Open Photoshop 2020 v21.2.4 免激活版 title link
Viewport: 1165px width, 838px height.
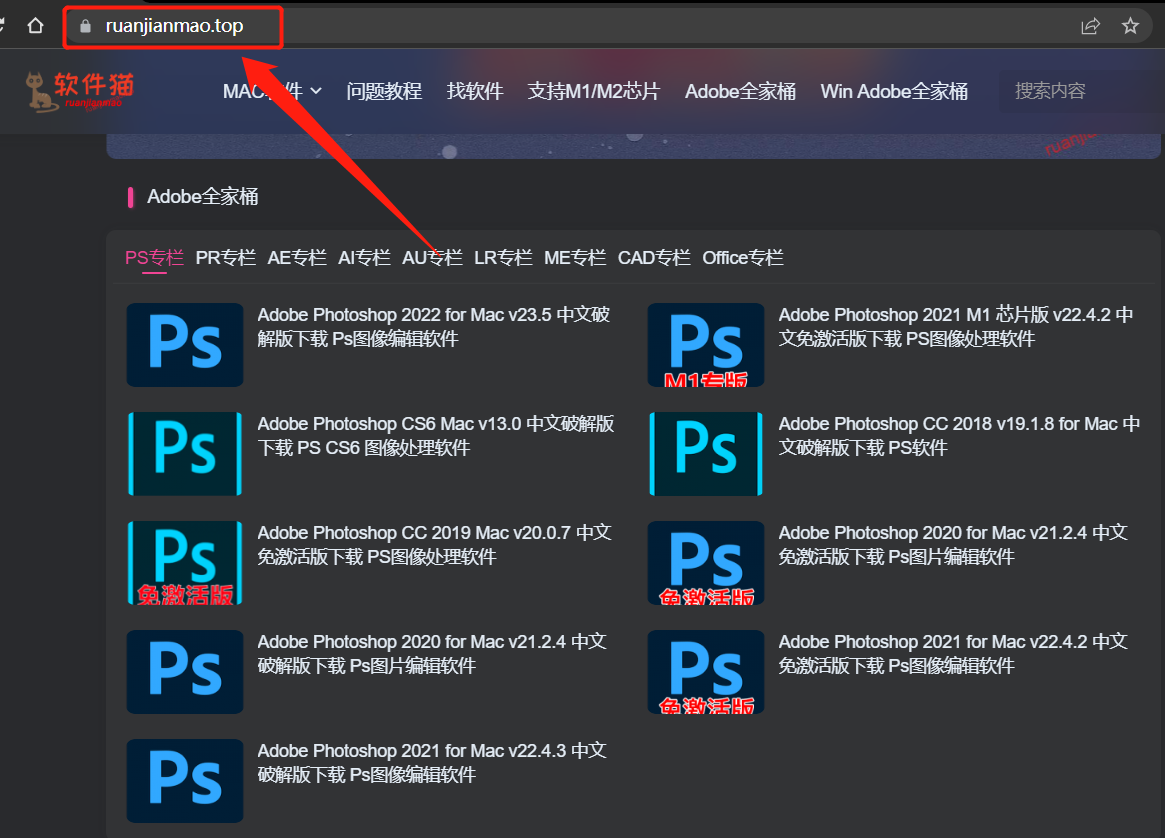click(x=953, y=545)
